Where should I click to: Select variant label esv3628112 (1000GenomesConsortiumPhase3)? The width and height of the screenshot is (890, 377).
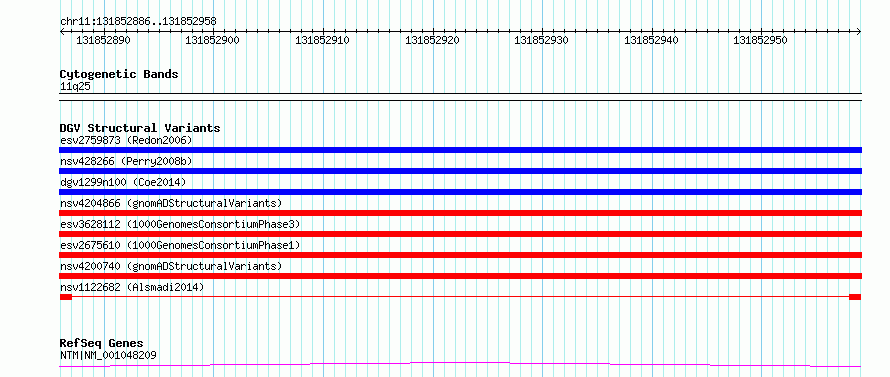180,224
